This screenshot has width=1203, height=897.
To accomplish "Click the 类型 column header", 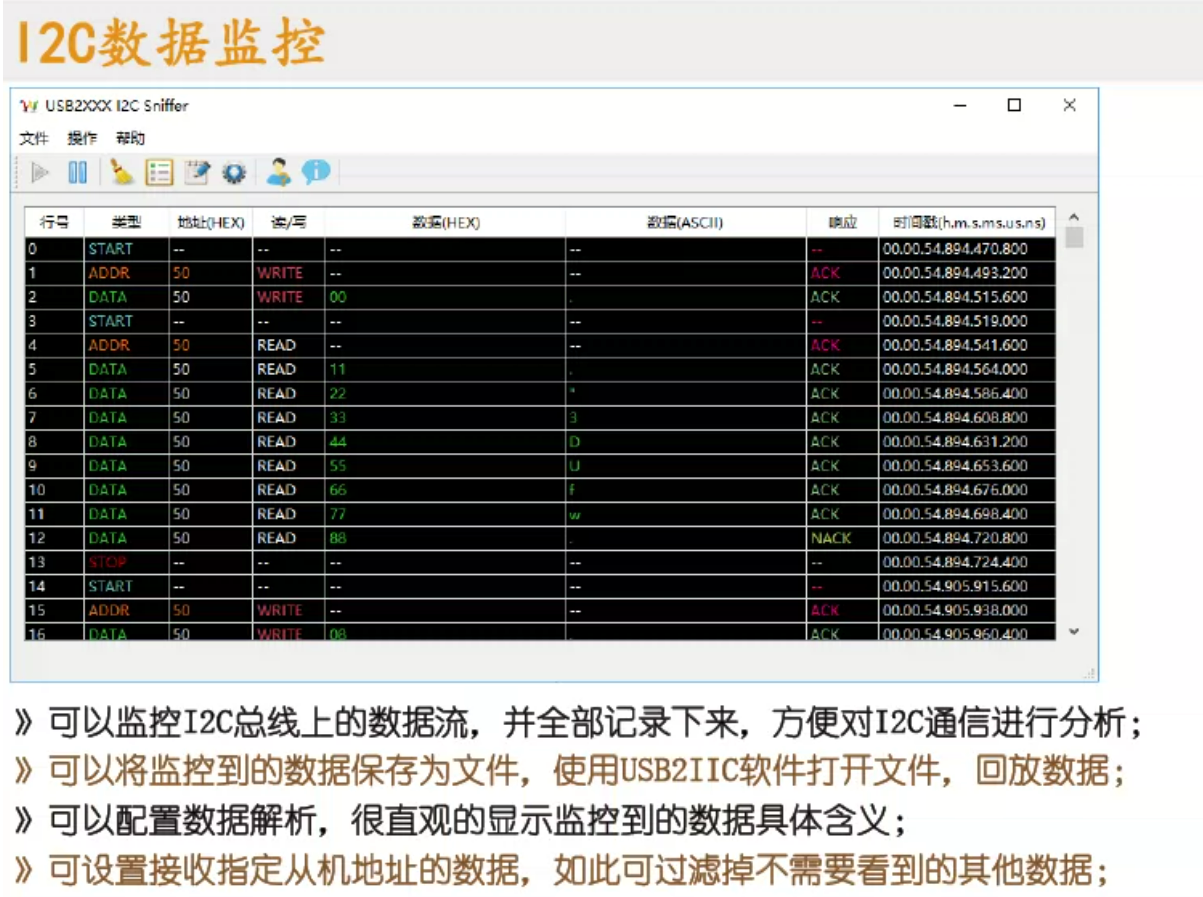I will (x=126, y=223).
